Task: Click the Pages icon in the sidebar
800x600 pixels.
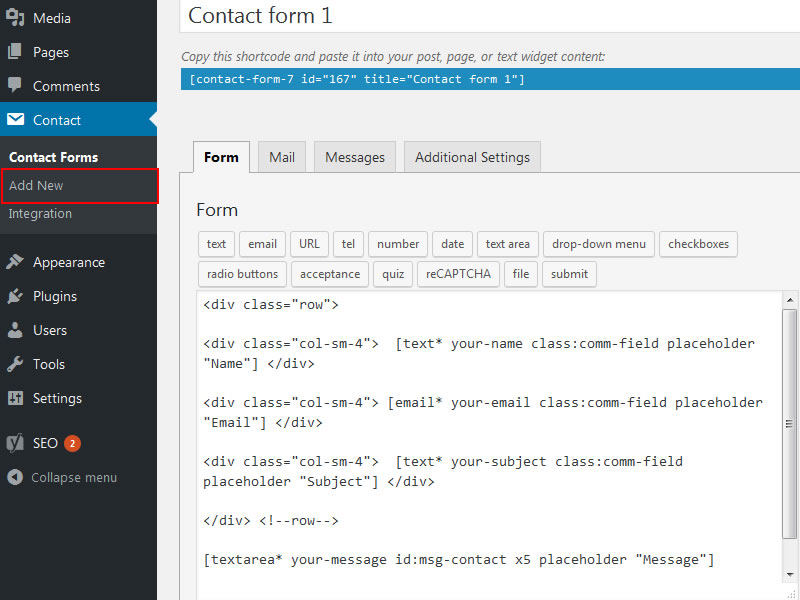Action: click(15, 52)
